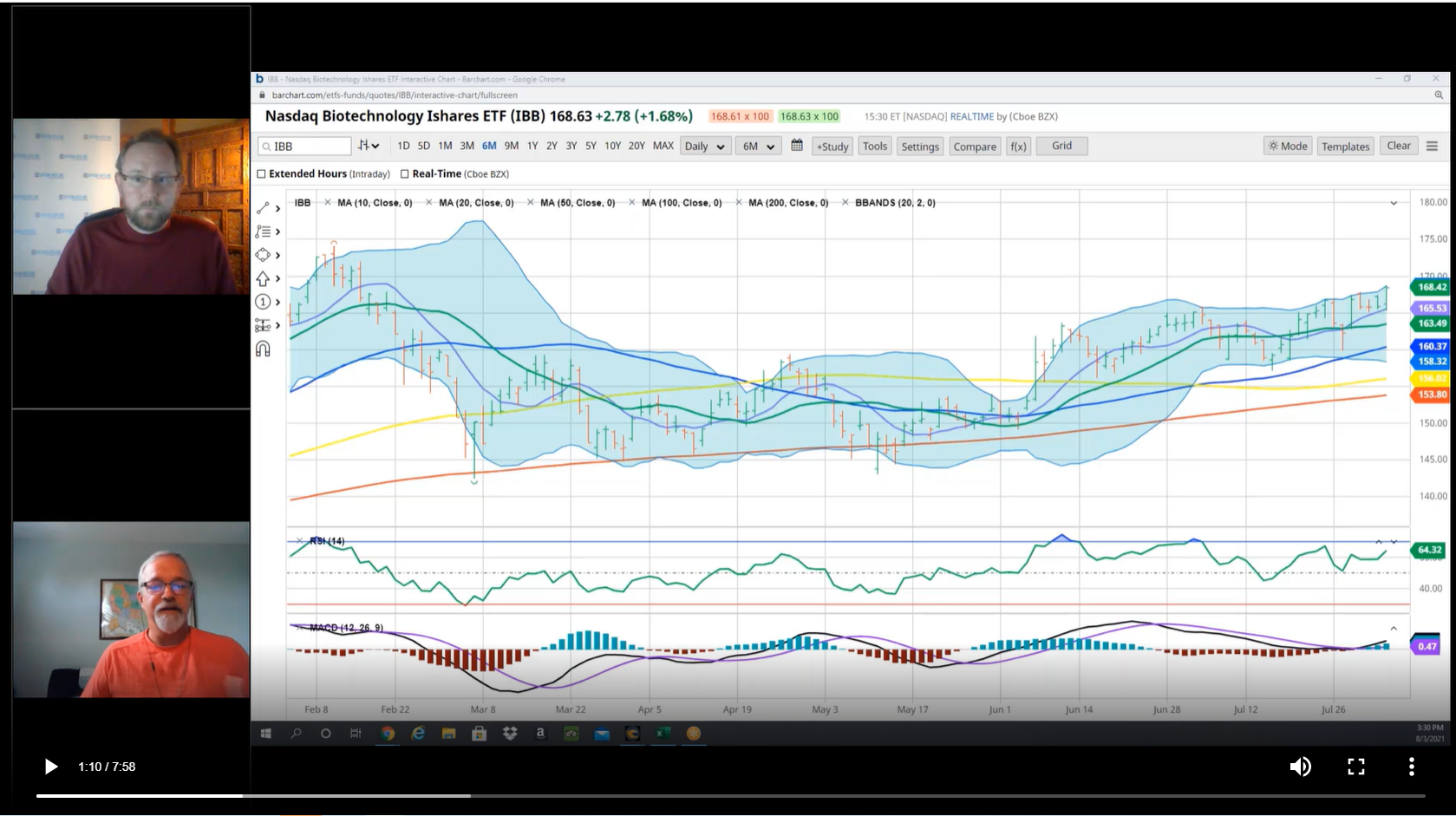Image resolution: width=1456 pixels, height=816 pixels.
Task: Open the 6M period dropdown
Action: click(x=759, y=147)
